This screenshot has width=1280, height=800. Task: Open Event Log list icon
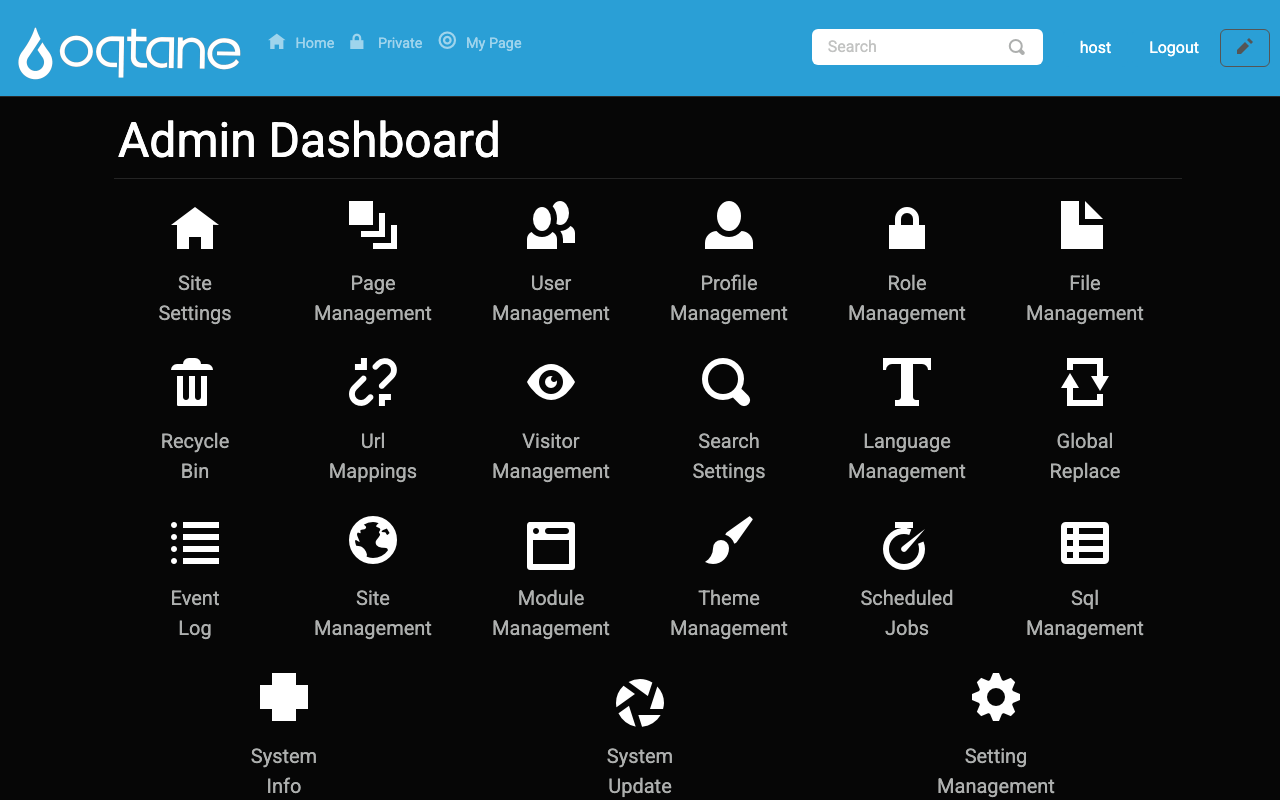tap(195, 543)
